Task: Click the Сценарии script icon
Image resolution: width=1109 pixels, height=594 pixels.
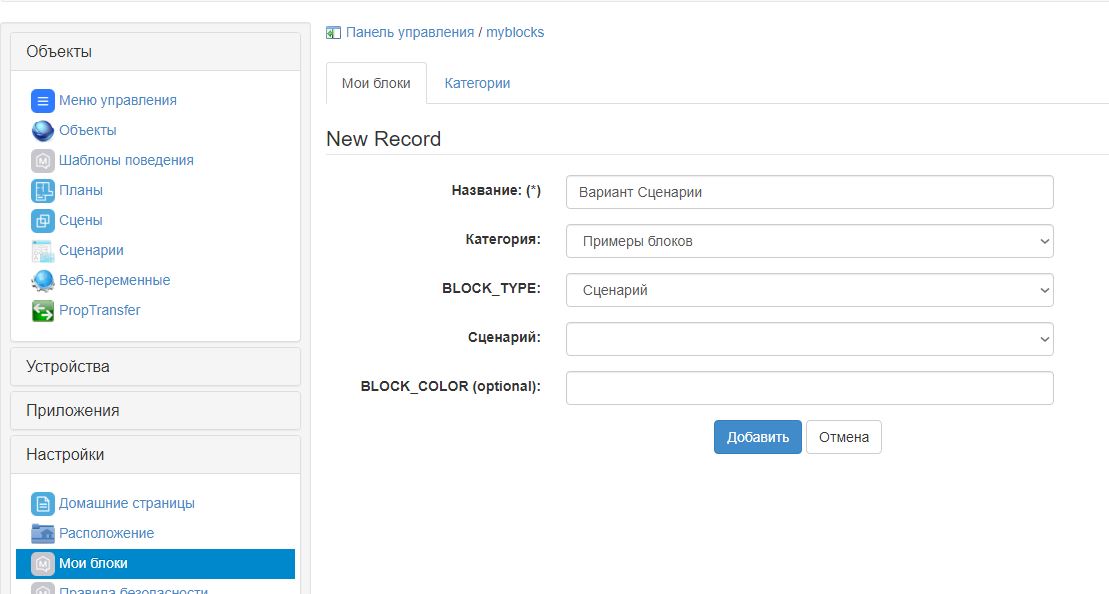Action: click(42, 250)
